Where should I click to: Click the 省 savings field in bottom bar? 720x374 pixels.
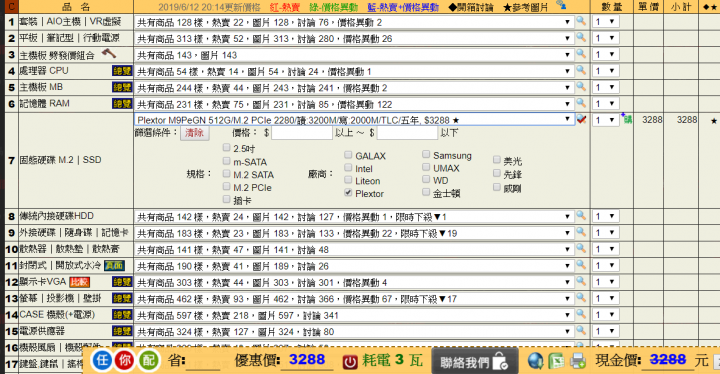tap(203, 361)
